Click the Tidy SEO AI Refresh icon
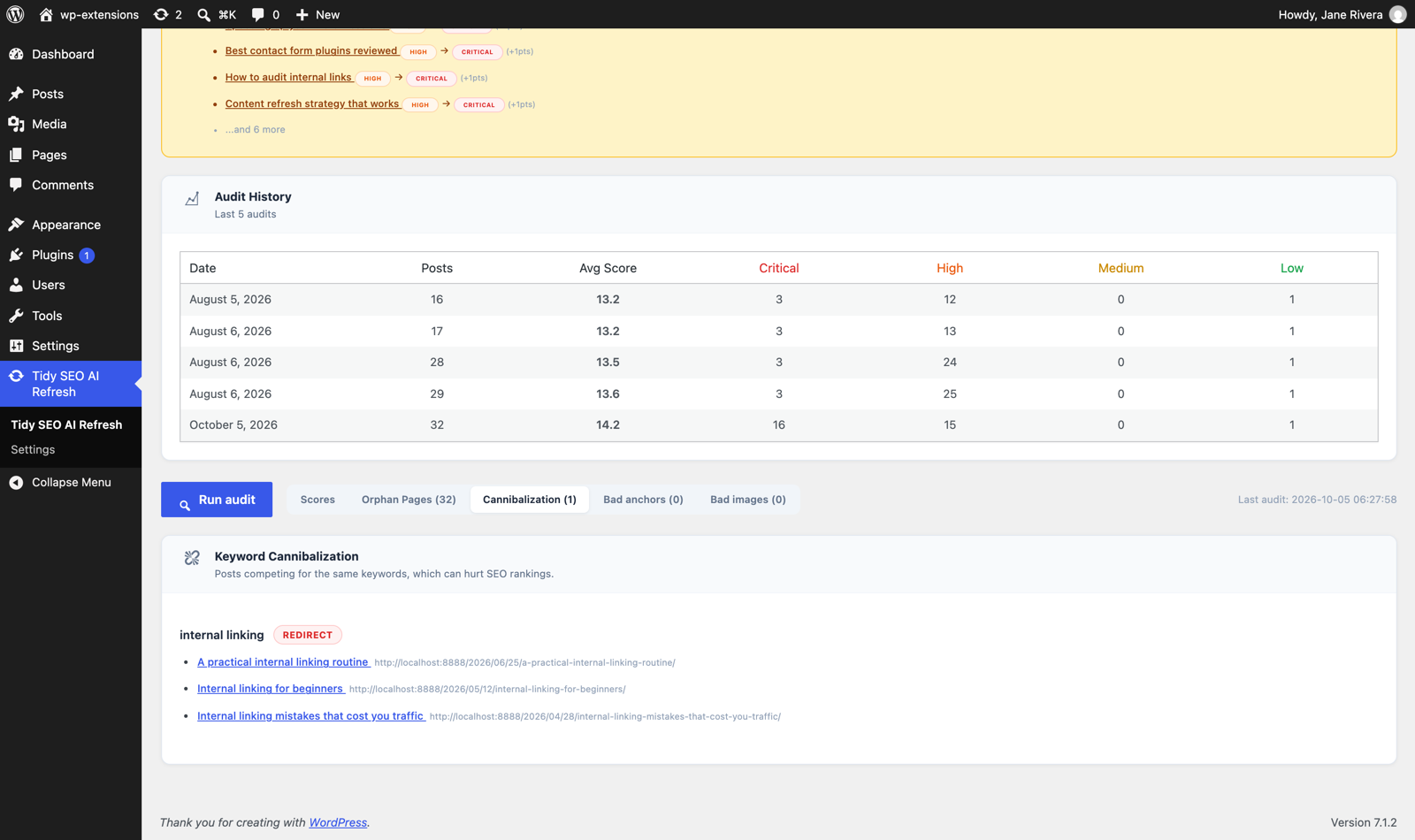 click(16, 376)
